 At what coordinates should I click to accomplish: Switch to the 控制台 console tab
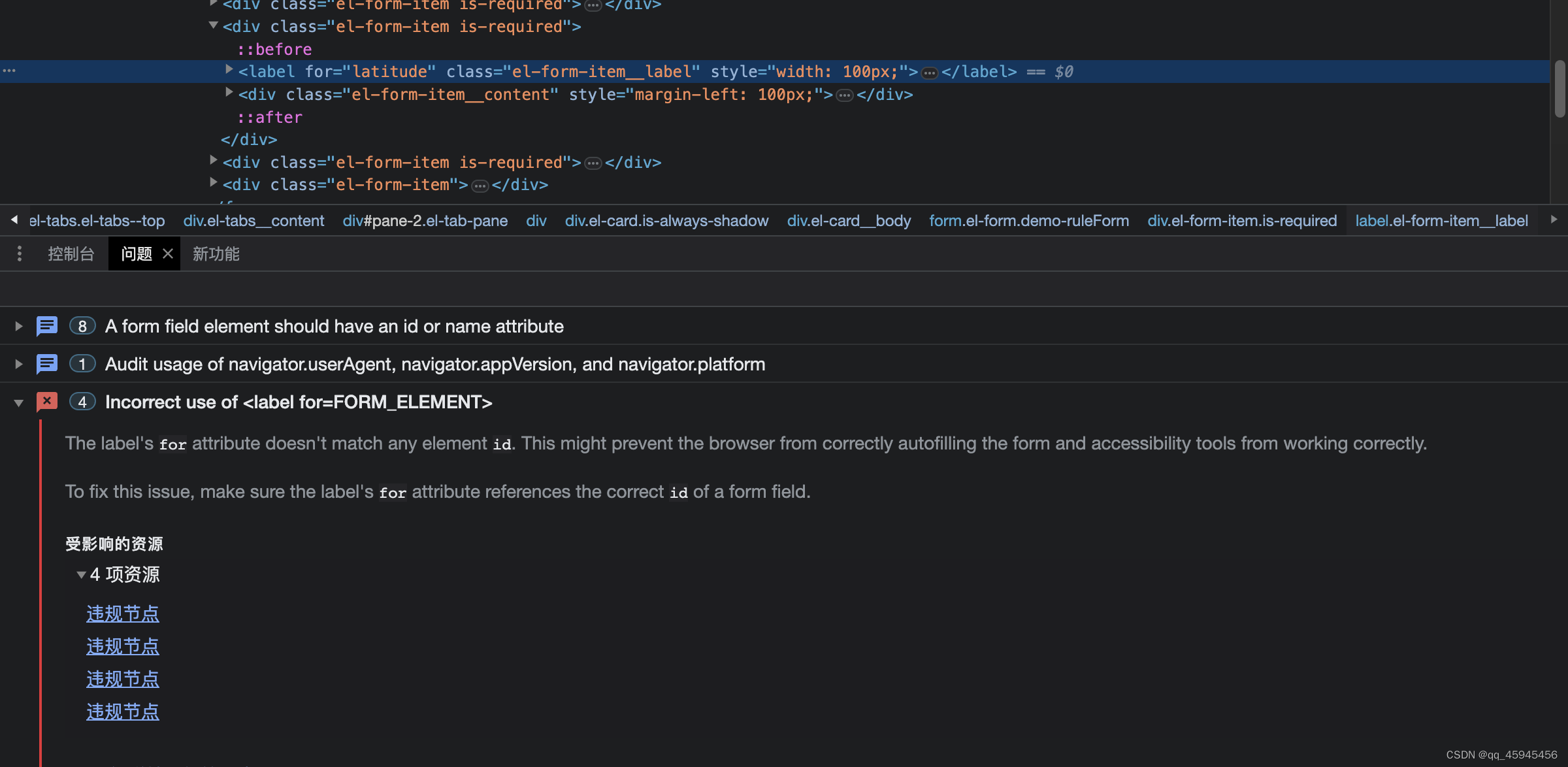[x=71, y=253]
